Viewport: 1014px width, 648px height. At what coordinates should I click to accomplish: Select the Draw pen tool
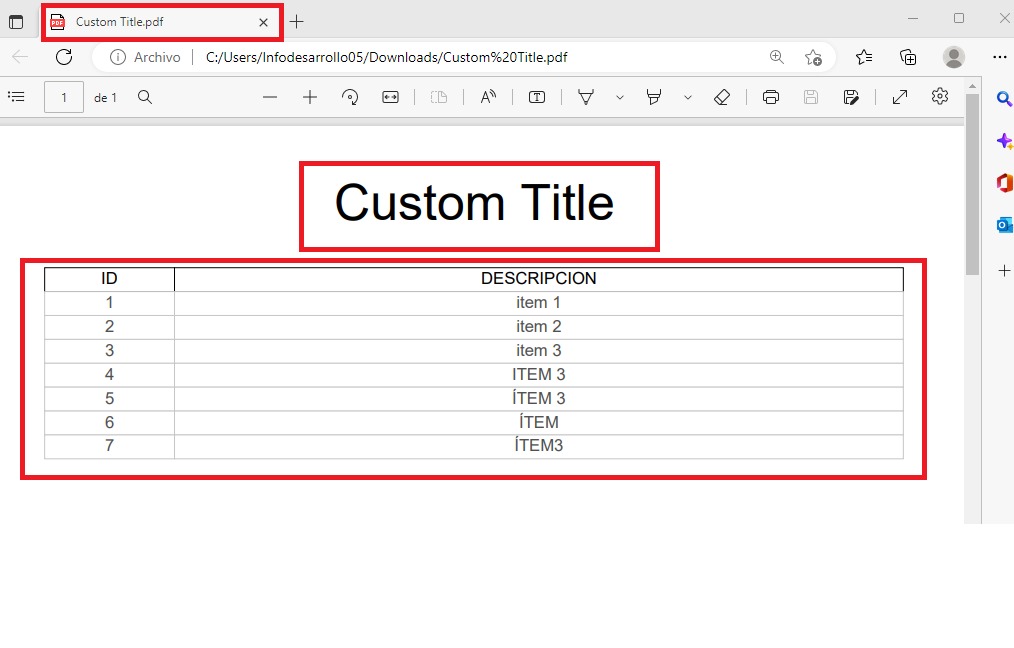point(586,97)
